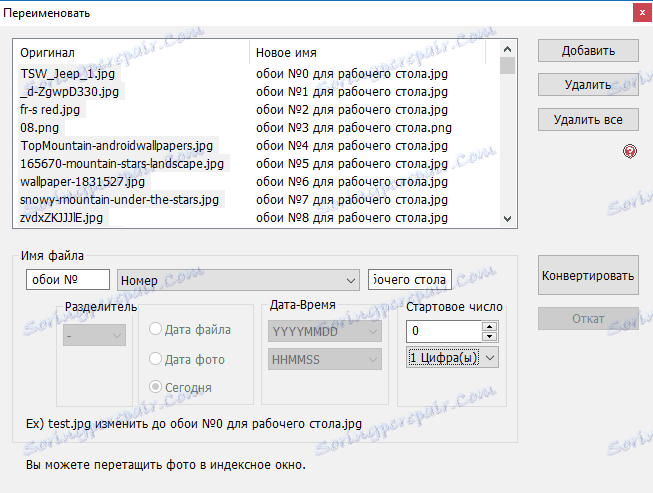Click new name обои №5 для рабочего стола.jpg
The width and height of the screenshot is (653, 493).
(x=352, y=164)
